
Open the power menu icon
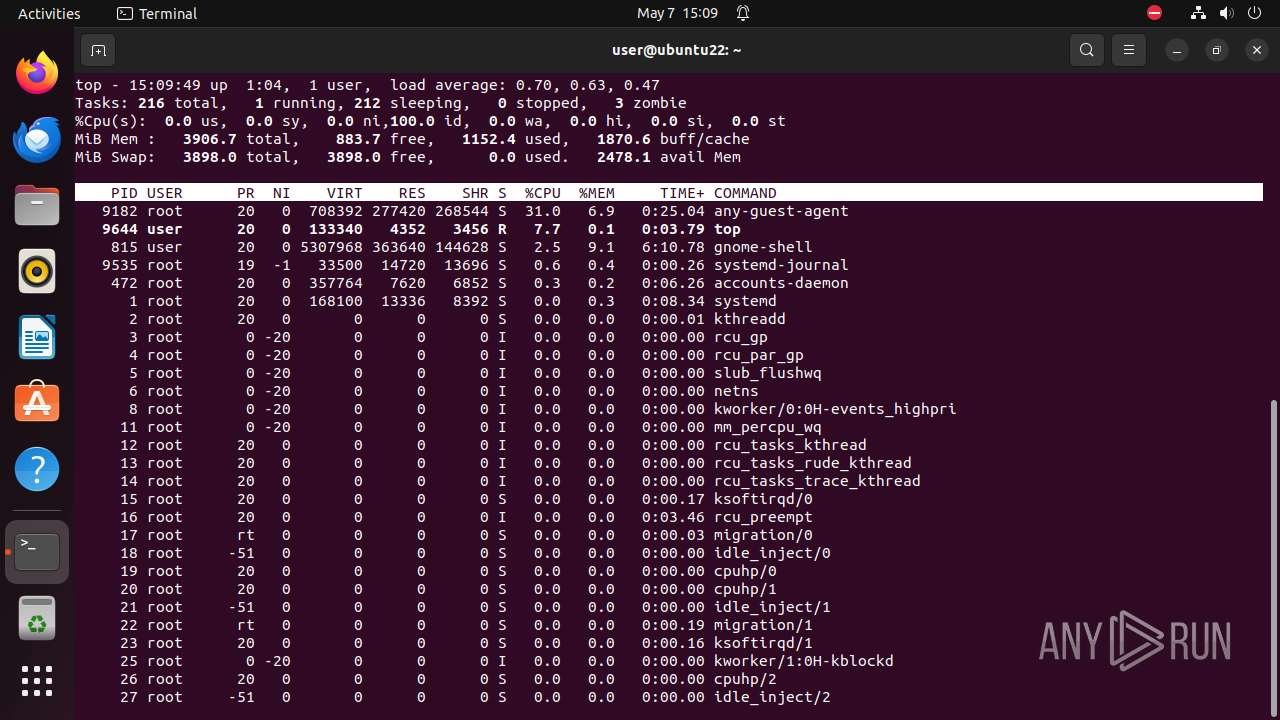(1255, 13)
